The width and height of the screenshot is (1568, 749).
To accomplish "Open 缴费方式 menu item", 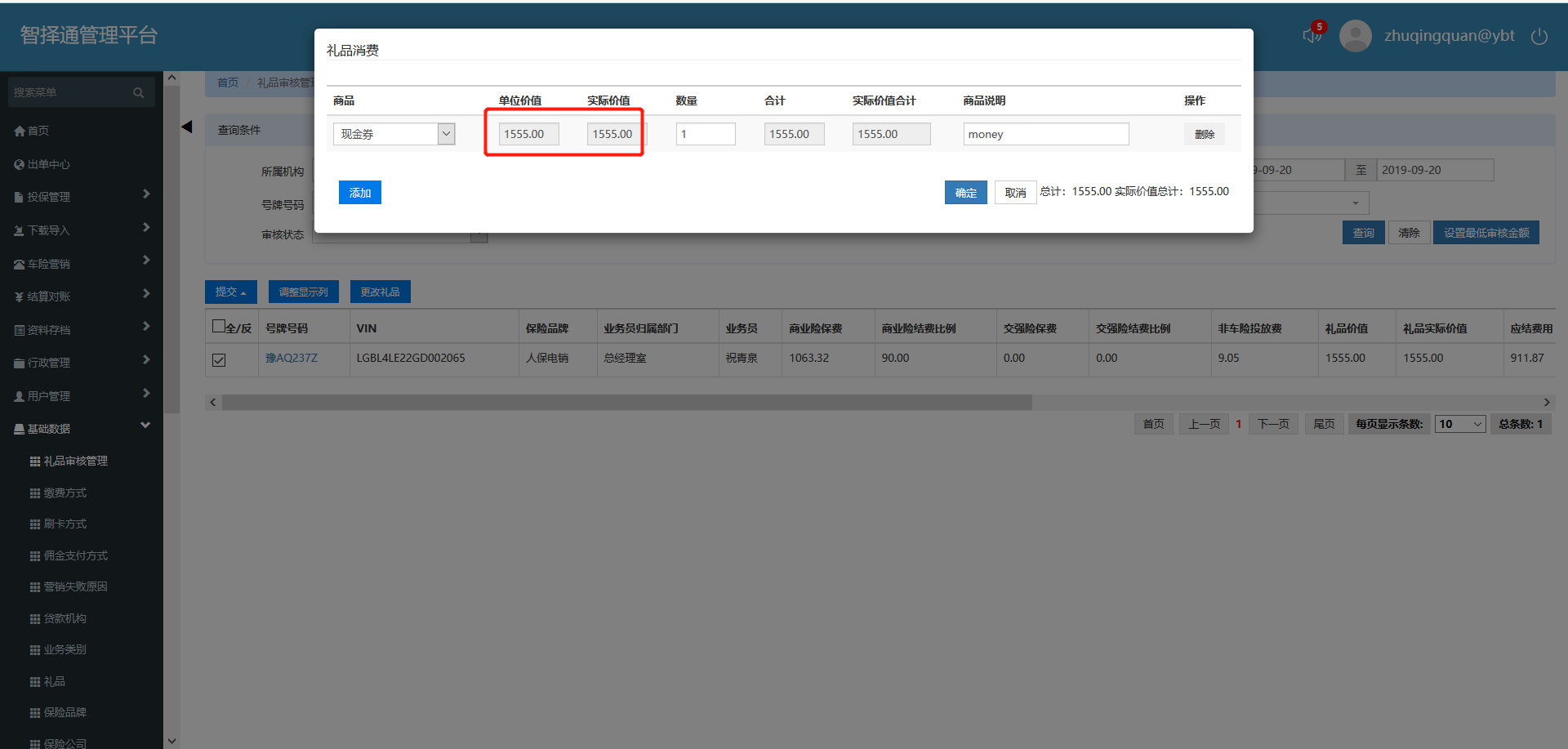I will pyautogui.click(x=65, y=493).
